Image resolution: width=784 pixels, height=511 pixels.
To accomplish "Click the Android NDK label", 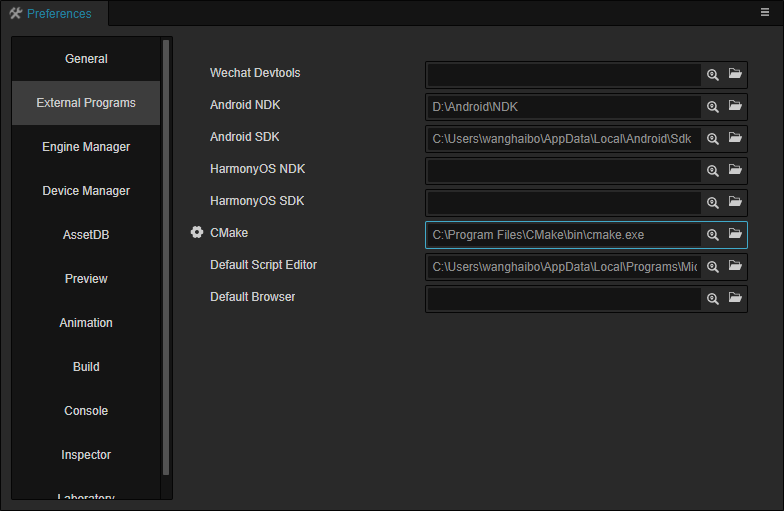I will click(x=245, y=105).
